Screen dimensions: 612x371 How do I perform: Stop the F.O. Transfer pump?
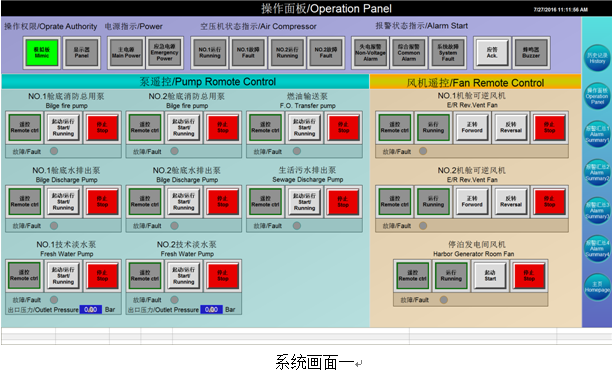(343, 127)
